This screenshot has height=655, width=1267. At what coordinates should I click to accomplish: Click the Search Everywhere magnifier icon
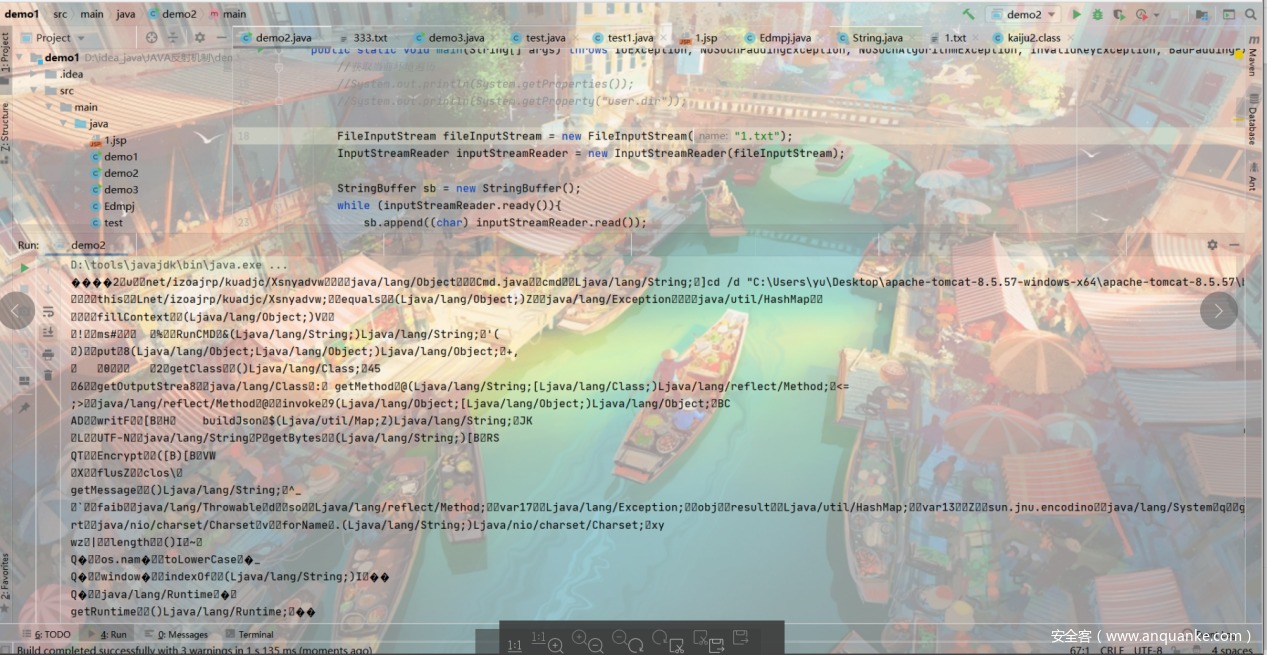pos(1253,15)
